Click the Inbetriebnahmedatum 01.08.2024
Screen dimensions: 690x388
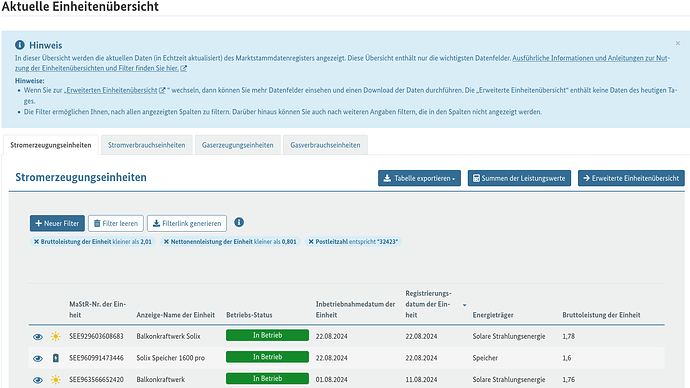tap(331, 379)
